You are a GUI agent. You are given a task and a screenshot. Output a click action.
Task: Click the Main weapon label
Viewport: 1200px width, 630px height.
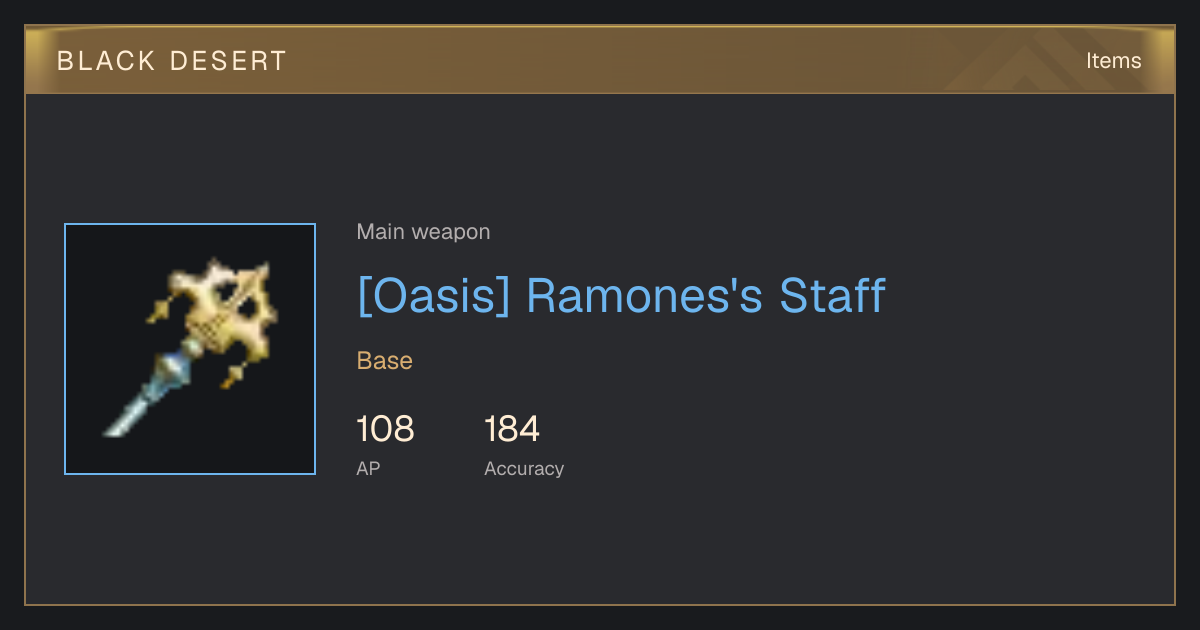(x=423, y=232)
